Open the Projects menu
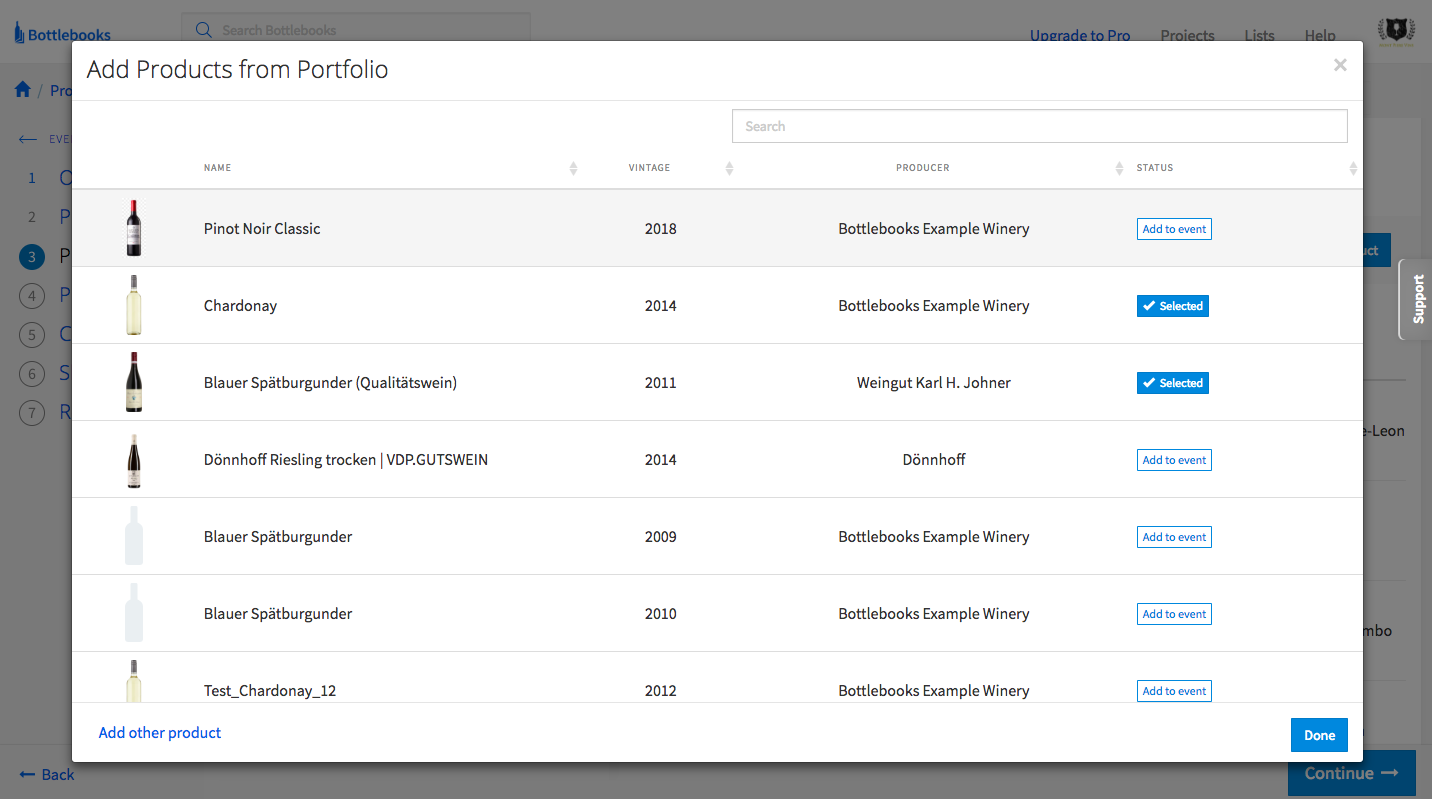 pos(1187,35)
